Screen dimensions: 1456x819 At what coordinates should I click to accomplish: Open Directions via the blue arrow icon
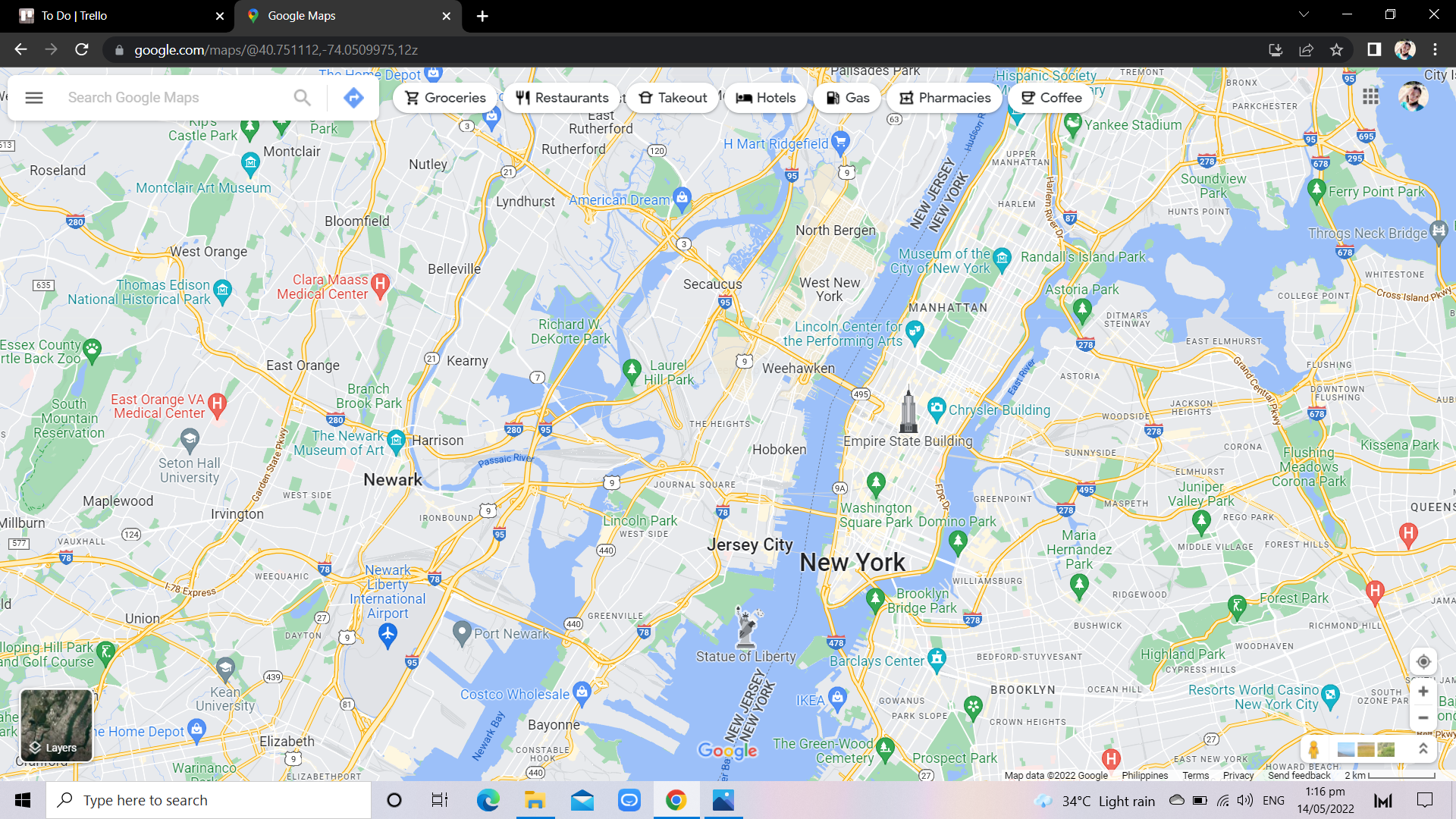click(353, 98)
